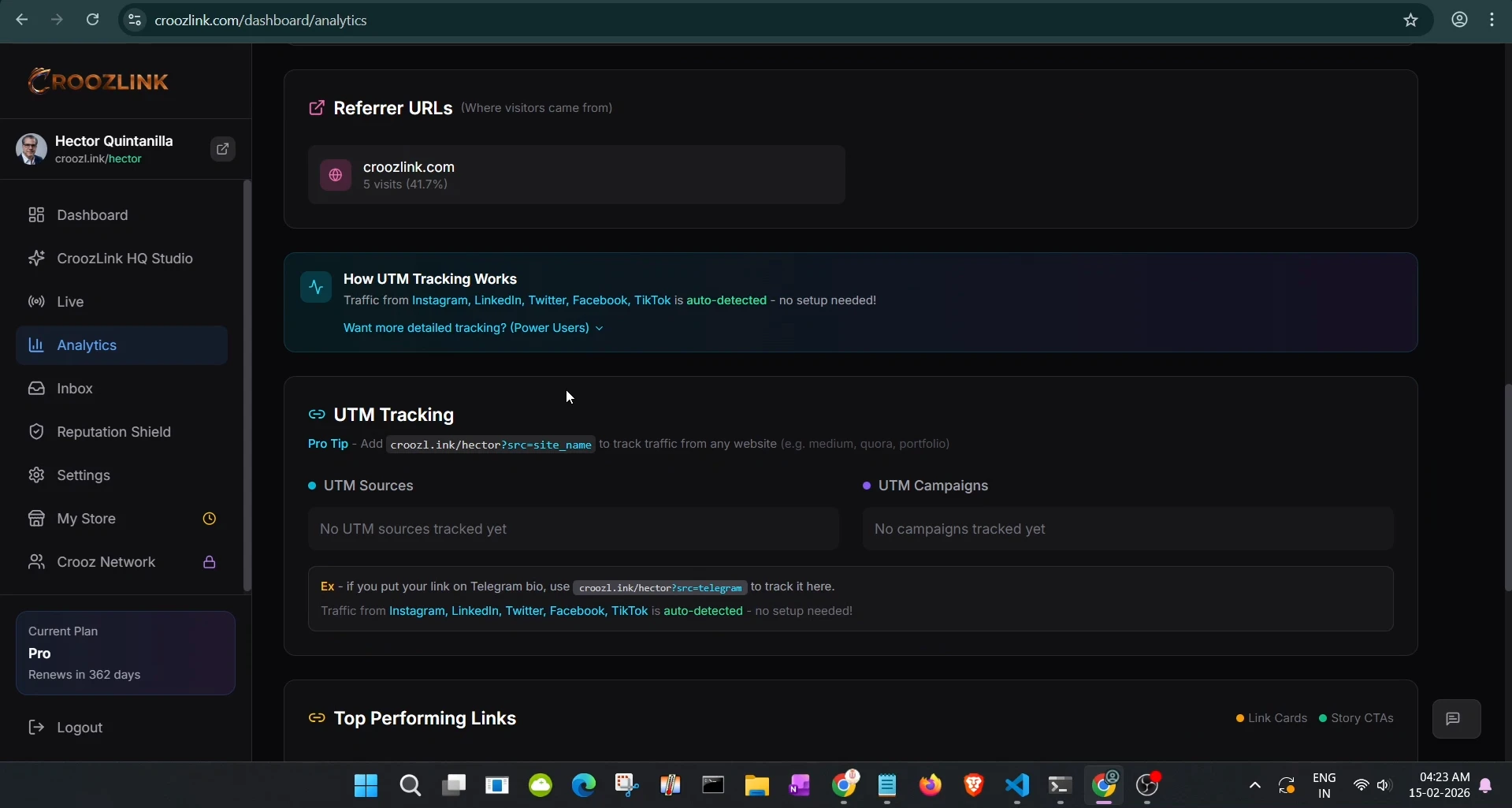Open the Instagram link in UTM tracking text
1512x808 pixels.
pos(415,611)
